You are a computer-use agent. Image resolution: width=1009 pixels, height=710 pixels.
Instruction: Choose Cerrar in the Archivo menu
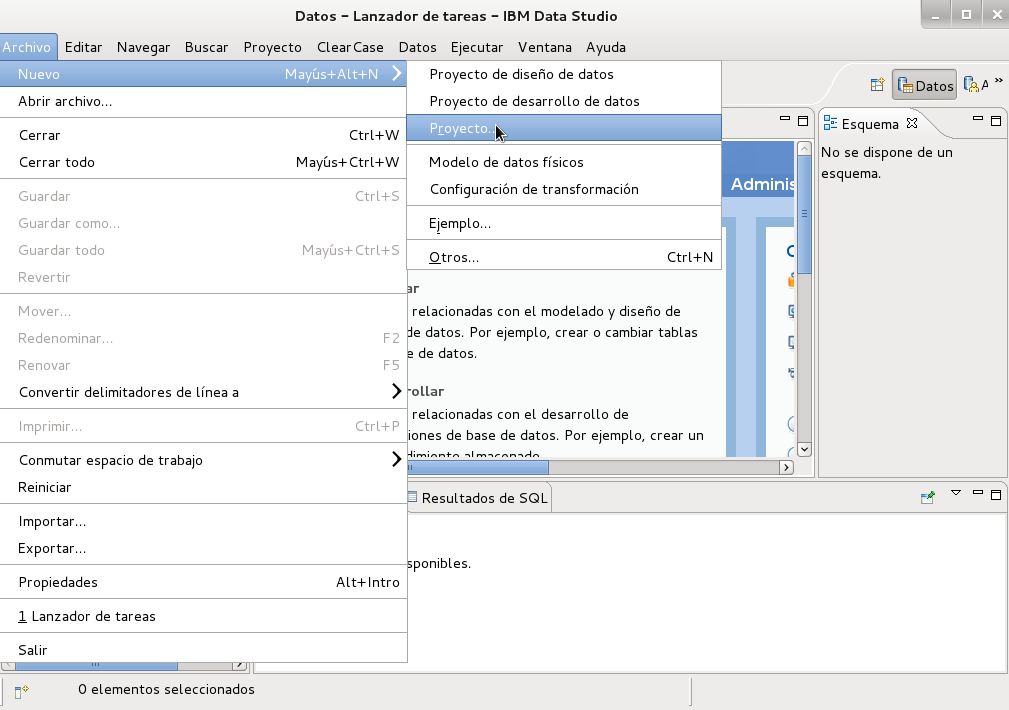click(203, 135)
